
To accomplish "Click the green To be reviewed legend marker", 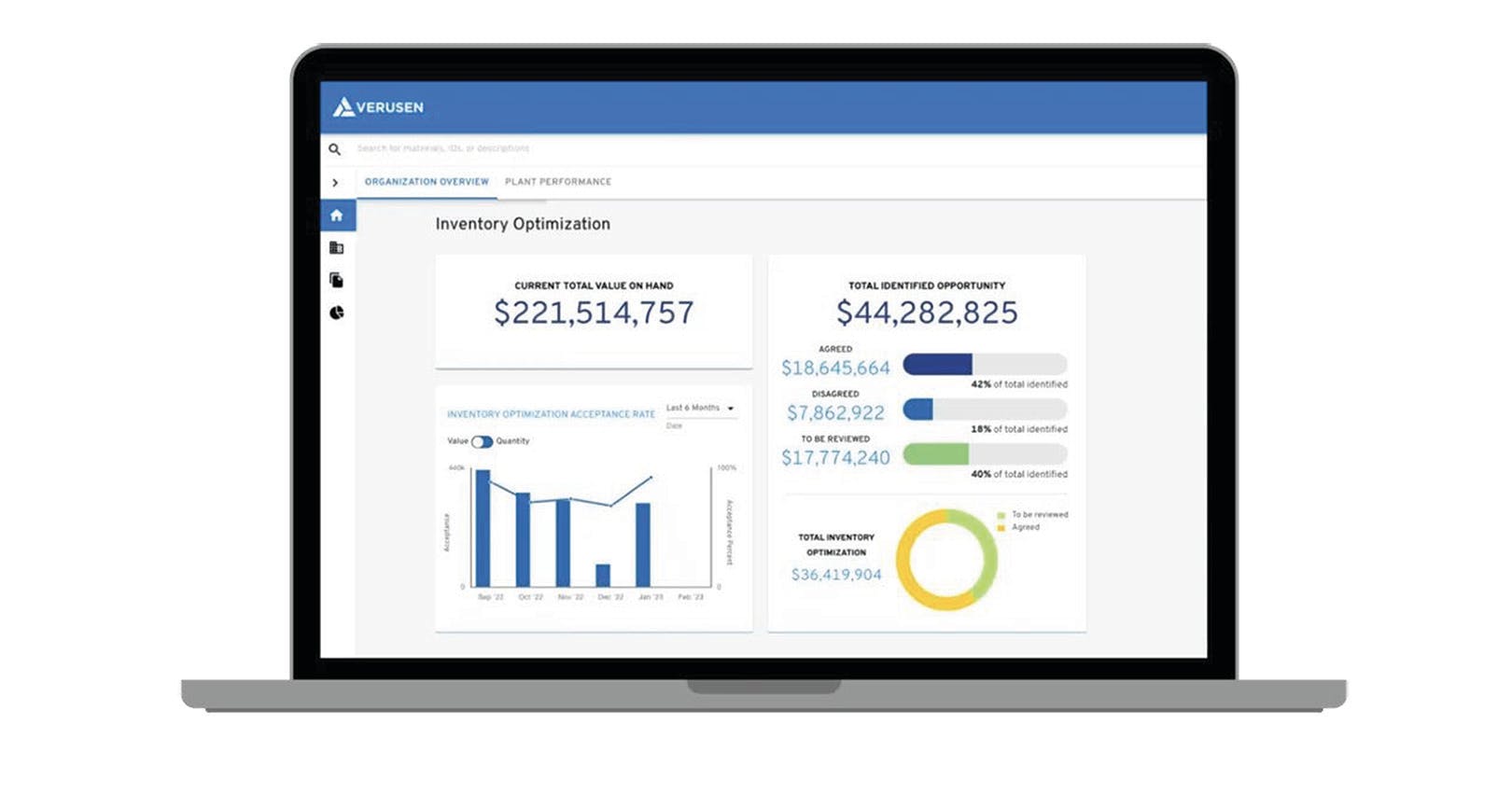I will point(1001,515).
